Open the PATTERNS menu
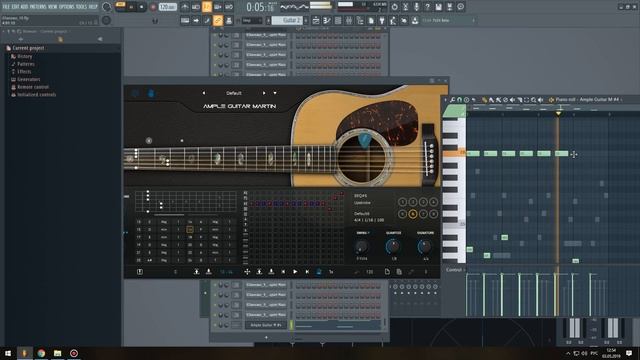This screenshot has width=640, height=360. [38, 7]
